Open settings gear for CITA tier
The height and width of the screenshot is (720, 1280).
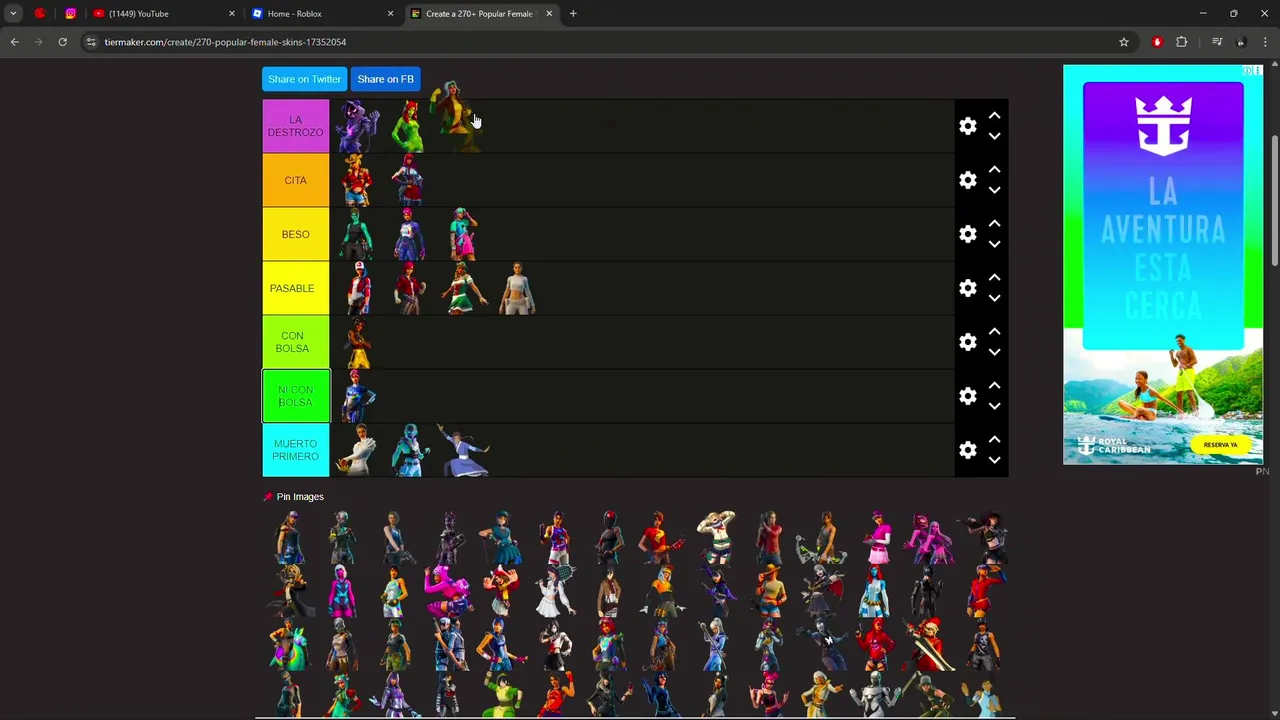(967, 180)
